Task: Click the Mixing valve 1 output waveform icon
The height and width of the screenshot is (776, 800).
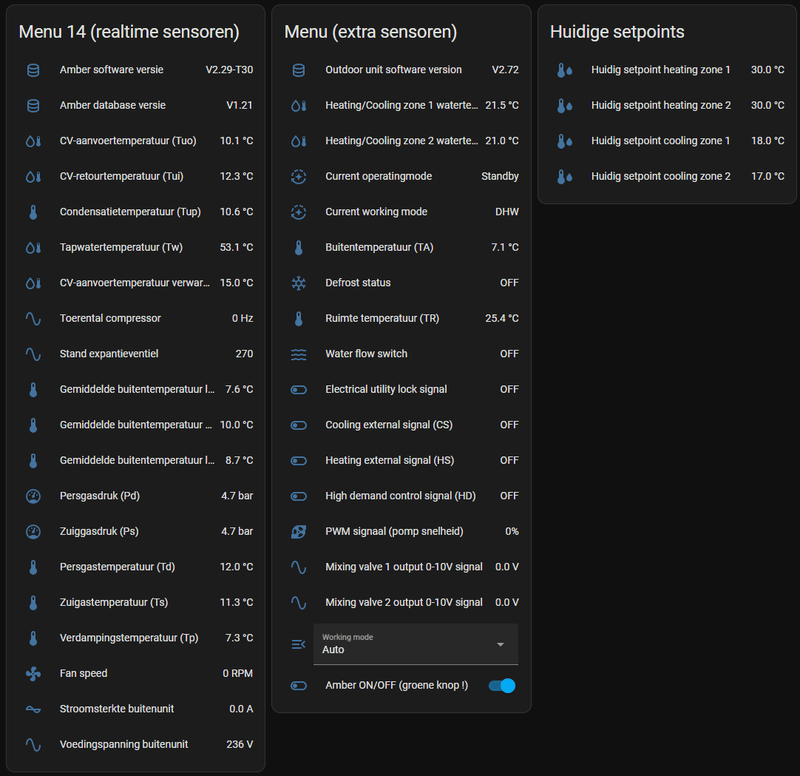Action: [x=298, y=566]
